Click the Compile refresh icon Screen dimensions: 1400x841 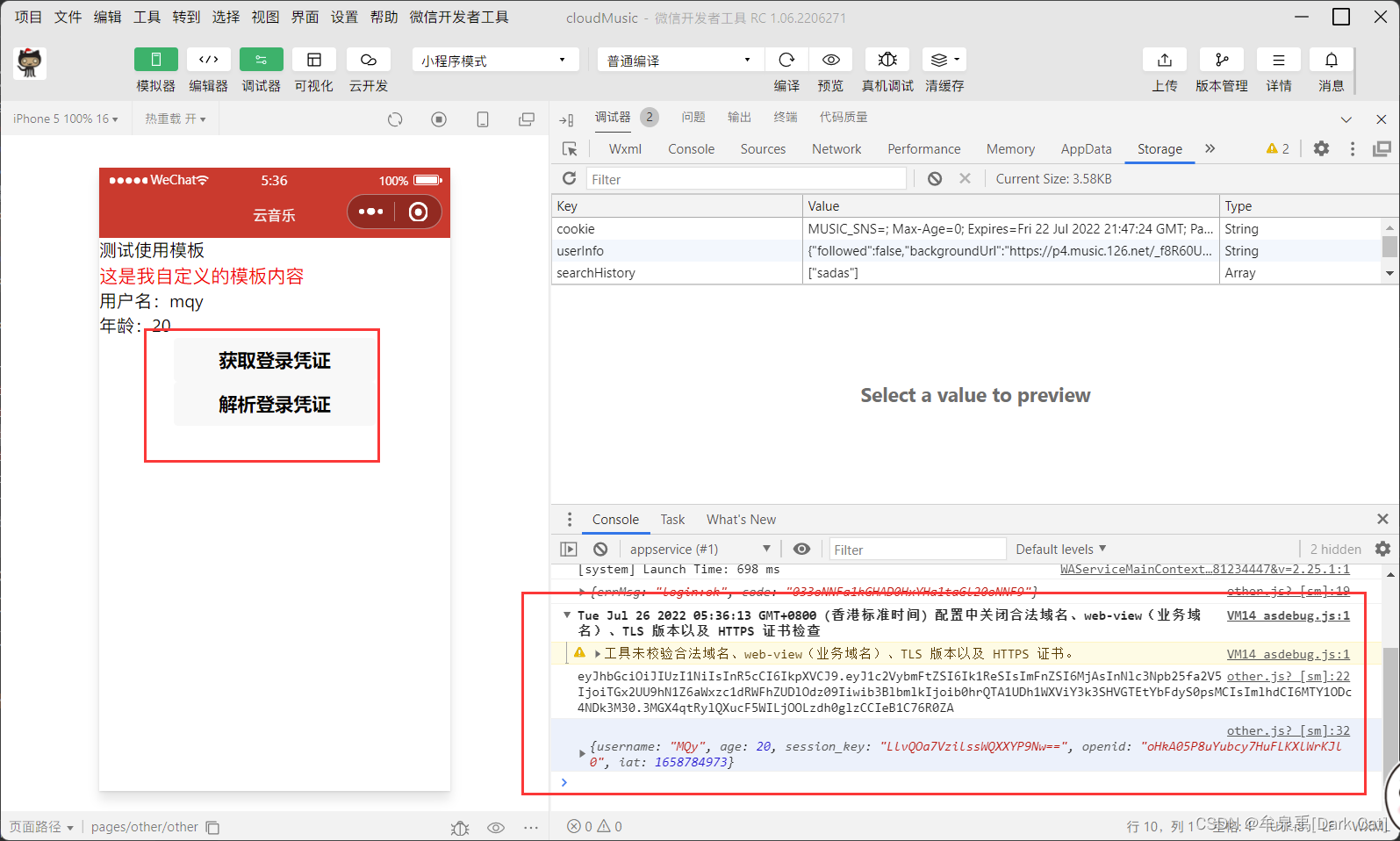(x=786, y=60)
